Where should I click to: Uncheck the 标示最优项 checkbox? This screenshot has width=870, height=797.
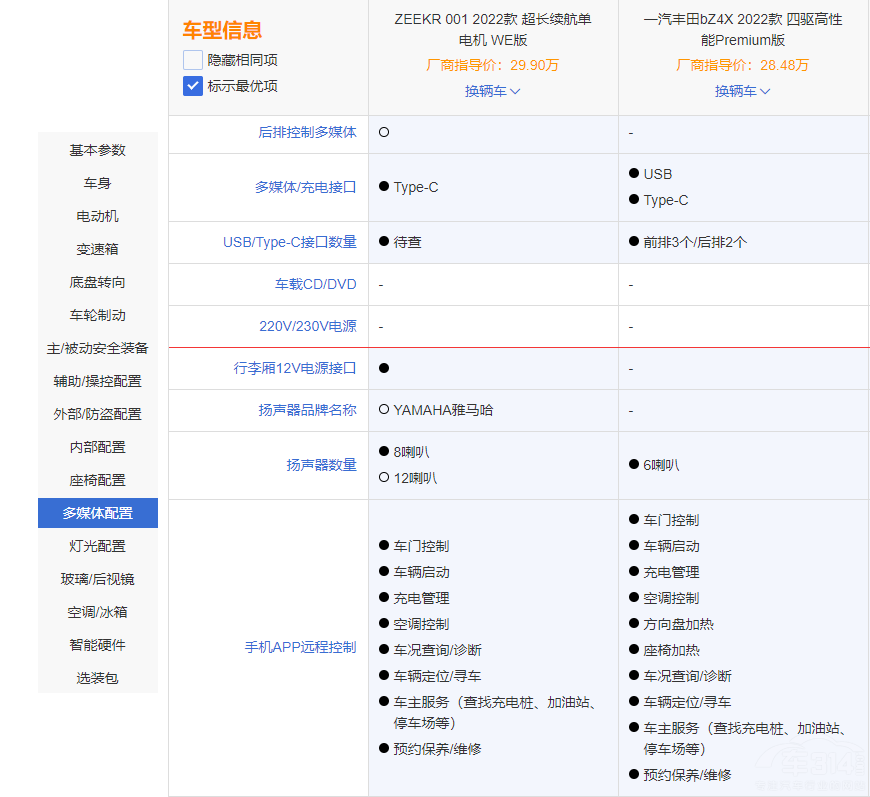(193, 86)
